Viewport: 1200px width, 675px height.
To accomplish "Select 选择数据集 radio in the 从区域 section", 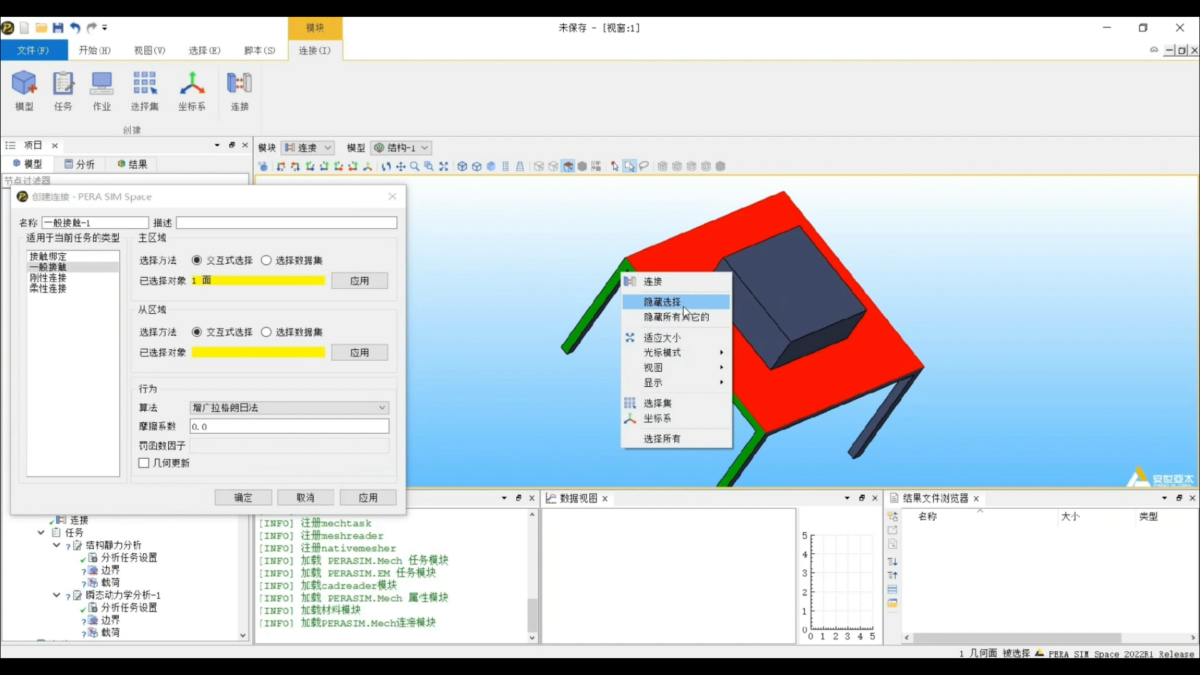I will point(266,332).
